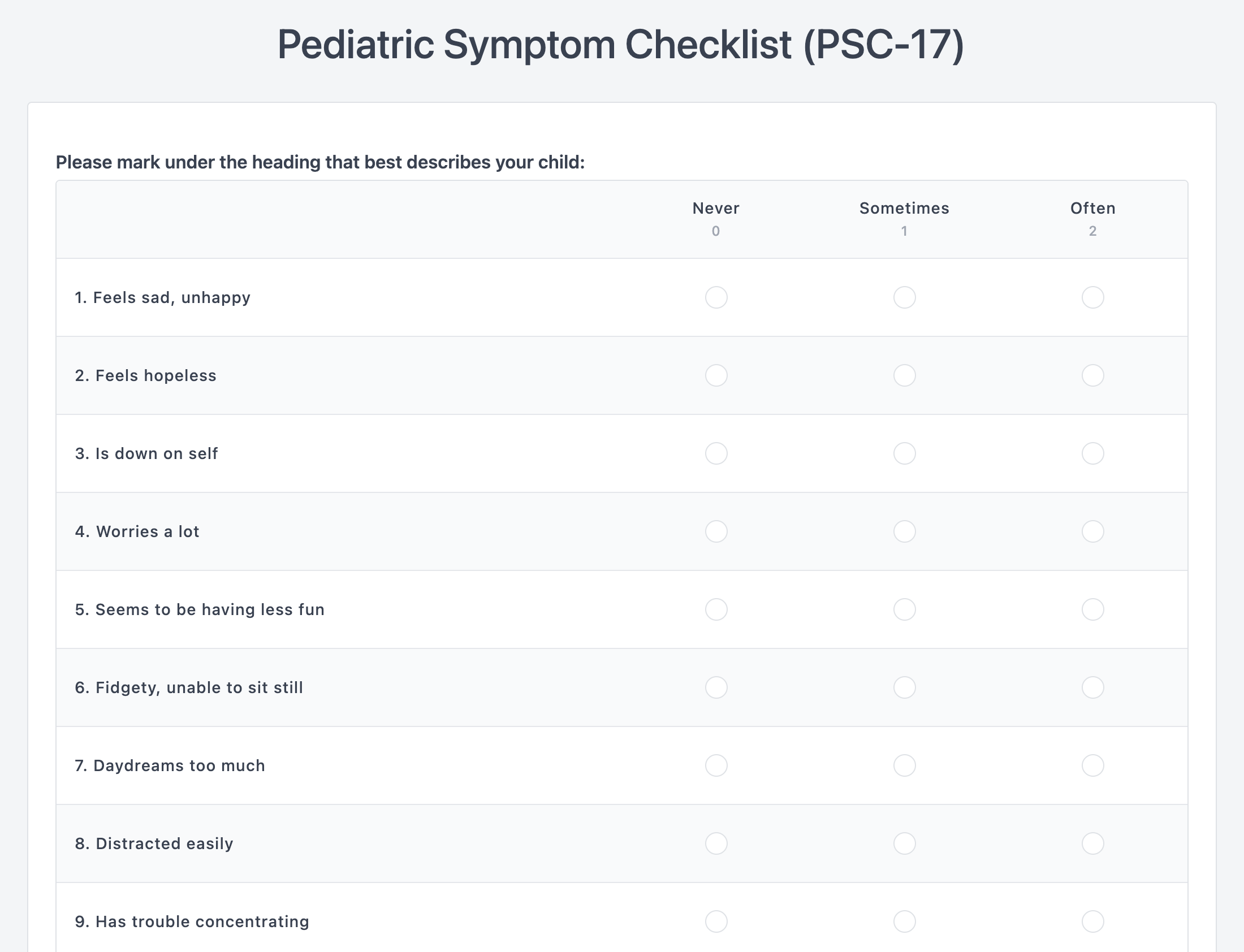The width and height of the screenshot is (1244, 952).
Task: Mark Never for Seems to be having less fun
Action: pyautogui.click(x=716, y=609)
